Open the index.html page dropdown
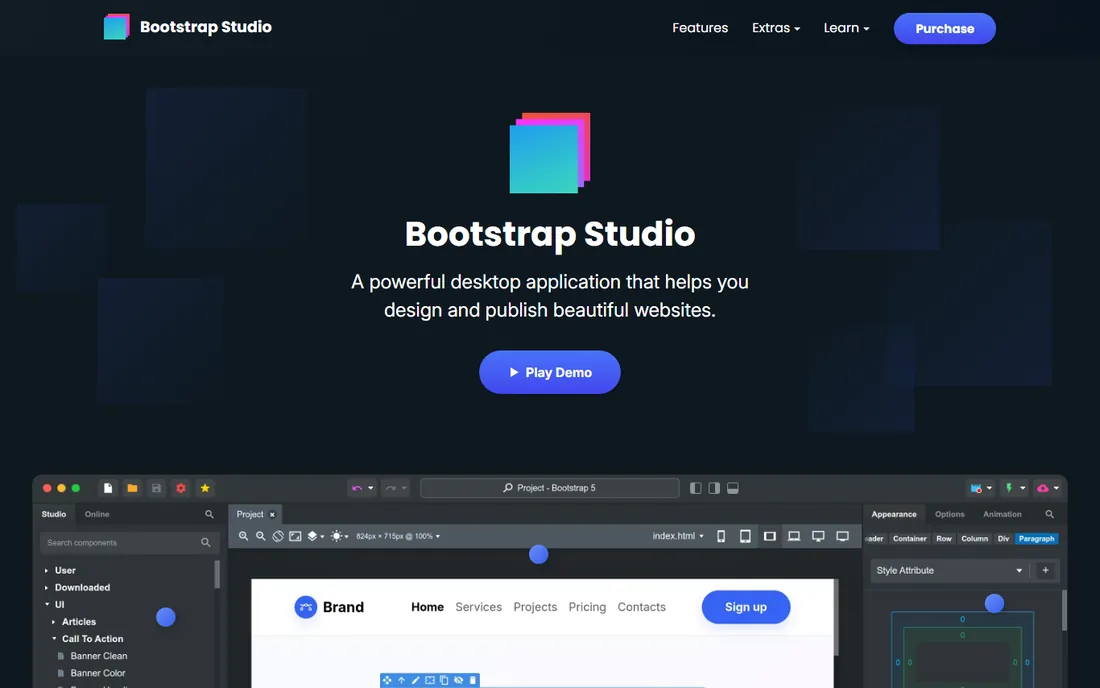Image resolution: width=1100 pixels, height=688 pixels. tap(678, 536)
